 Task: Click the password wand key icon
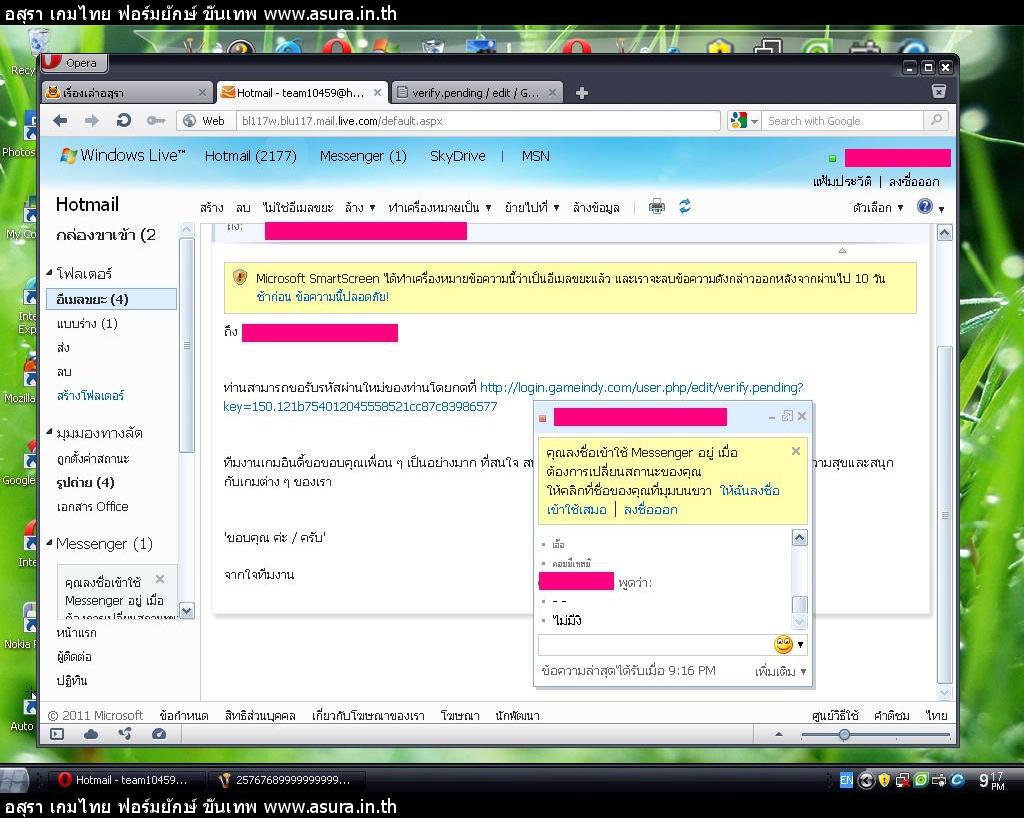point(155,121)
